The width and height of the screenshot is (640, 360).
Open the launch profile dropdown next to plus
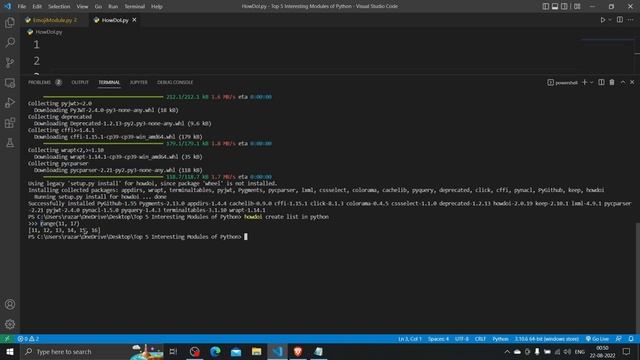(591, 82)
